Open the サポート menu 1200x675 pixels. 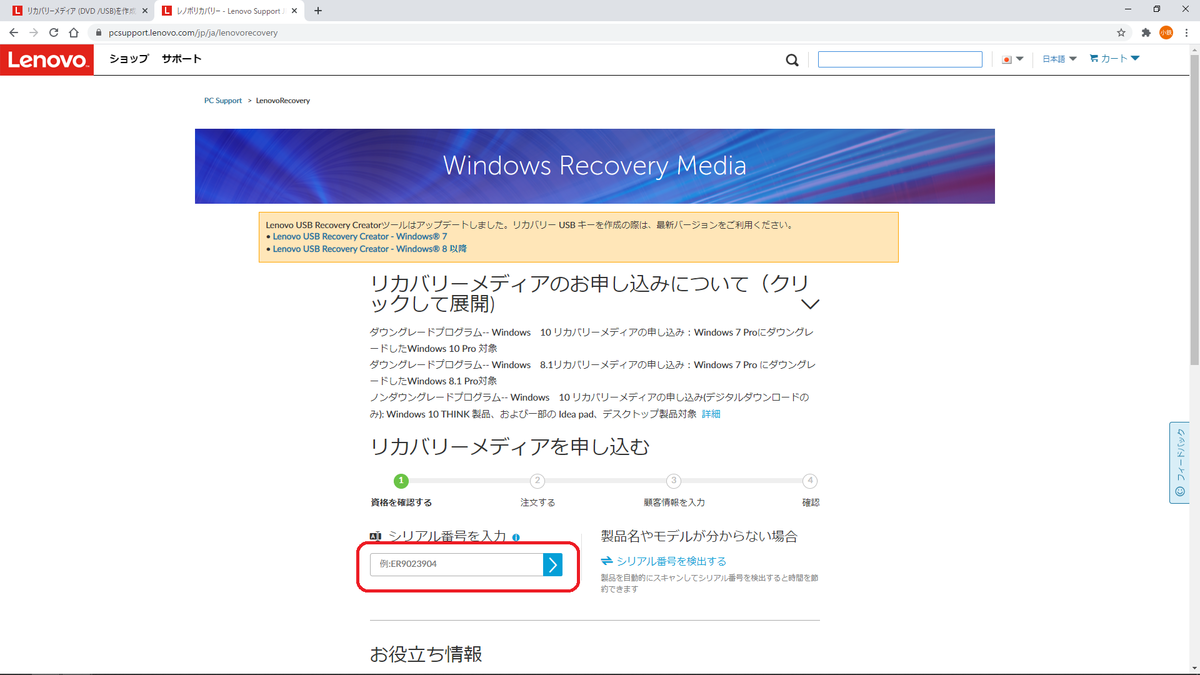coord(182,59)
